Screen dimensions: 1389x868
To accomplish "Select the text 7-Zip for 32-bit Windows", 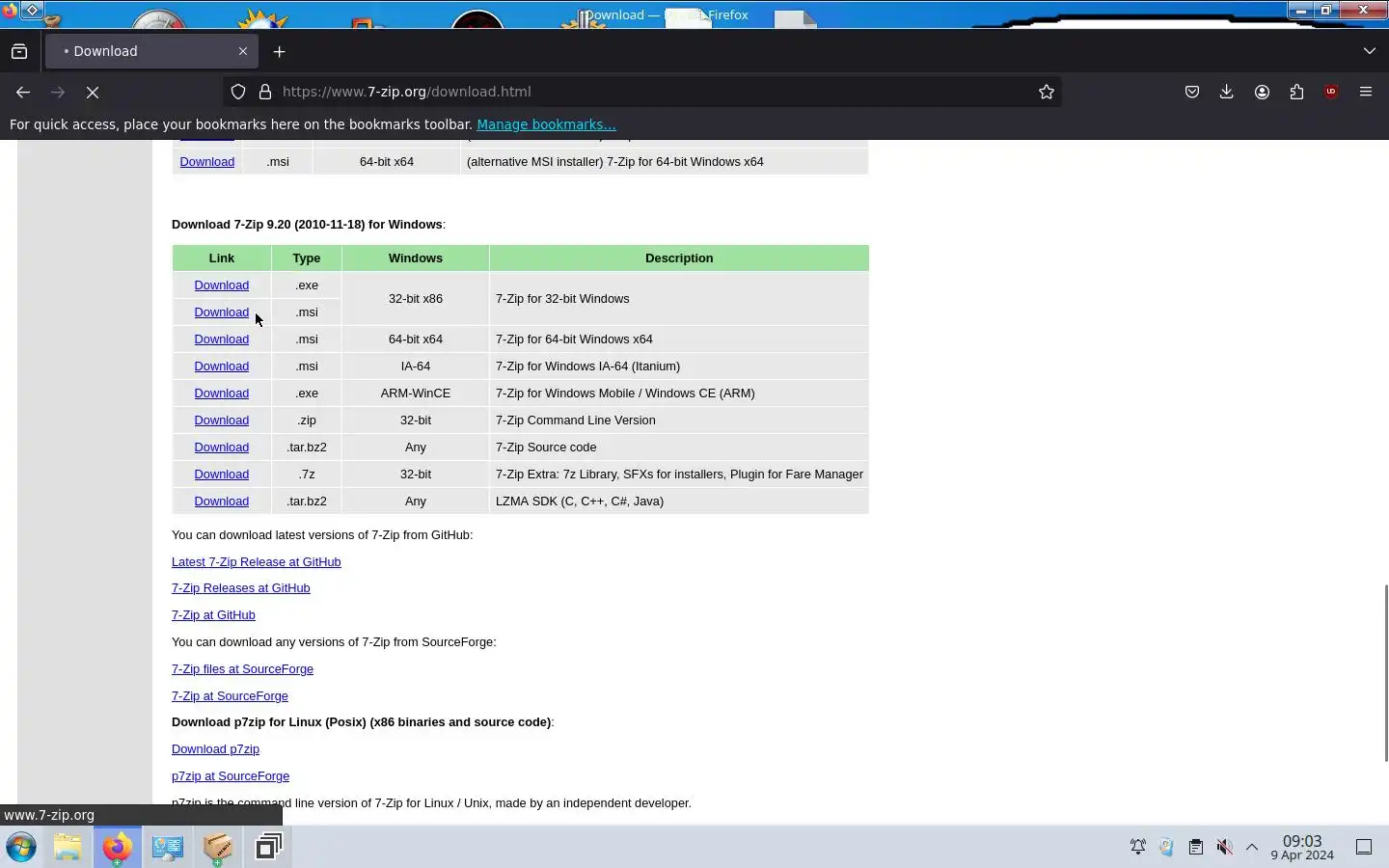I will click(562, 298).
